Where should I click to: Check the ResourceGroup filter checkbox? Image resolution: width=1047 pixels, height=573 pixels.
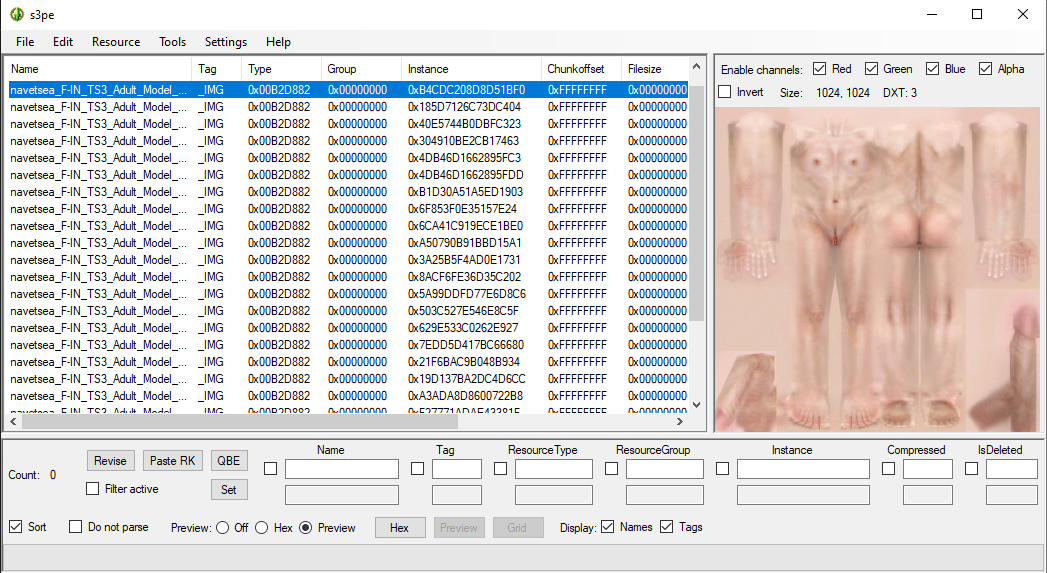611,469
